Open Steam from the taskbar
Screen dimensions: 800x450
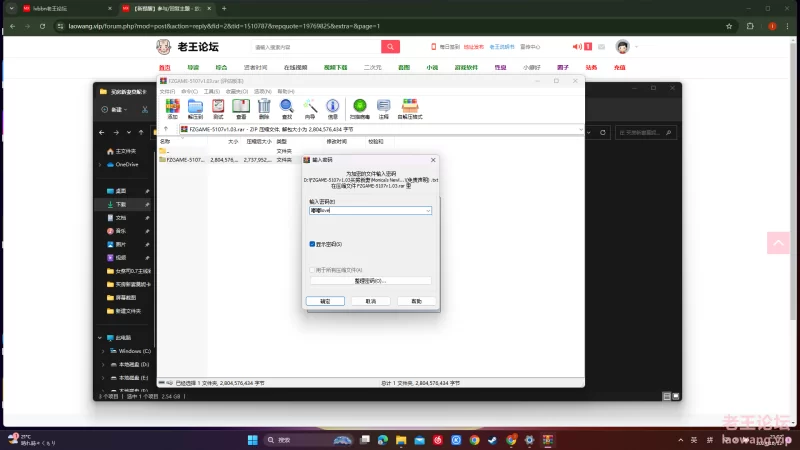pos(492,440)
